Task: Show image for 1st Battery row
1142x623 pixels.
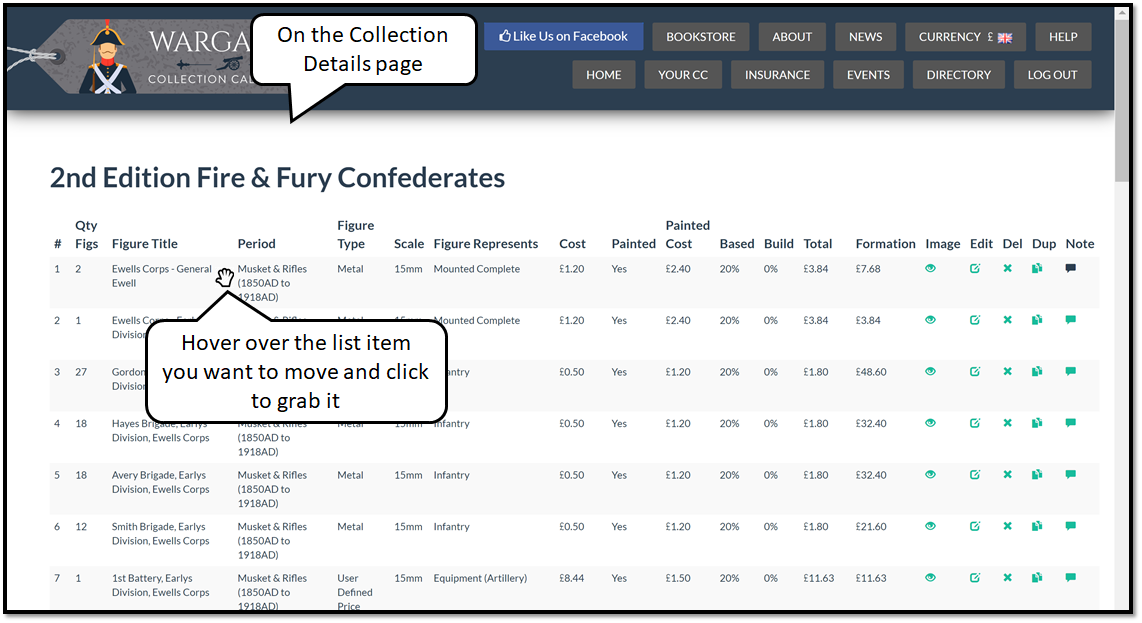Action: (930, 578)
